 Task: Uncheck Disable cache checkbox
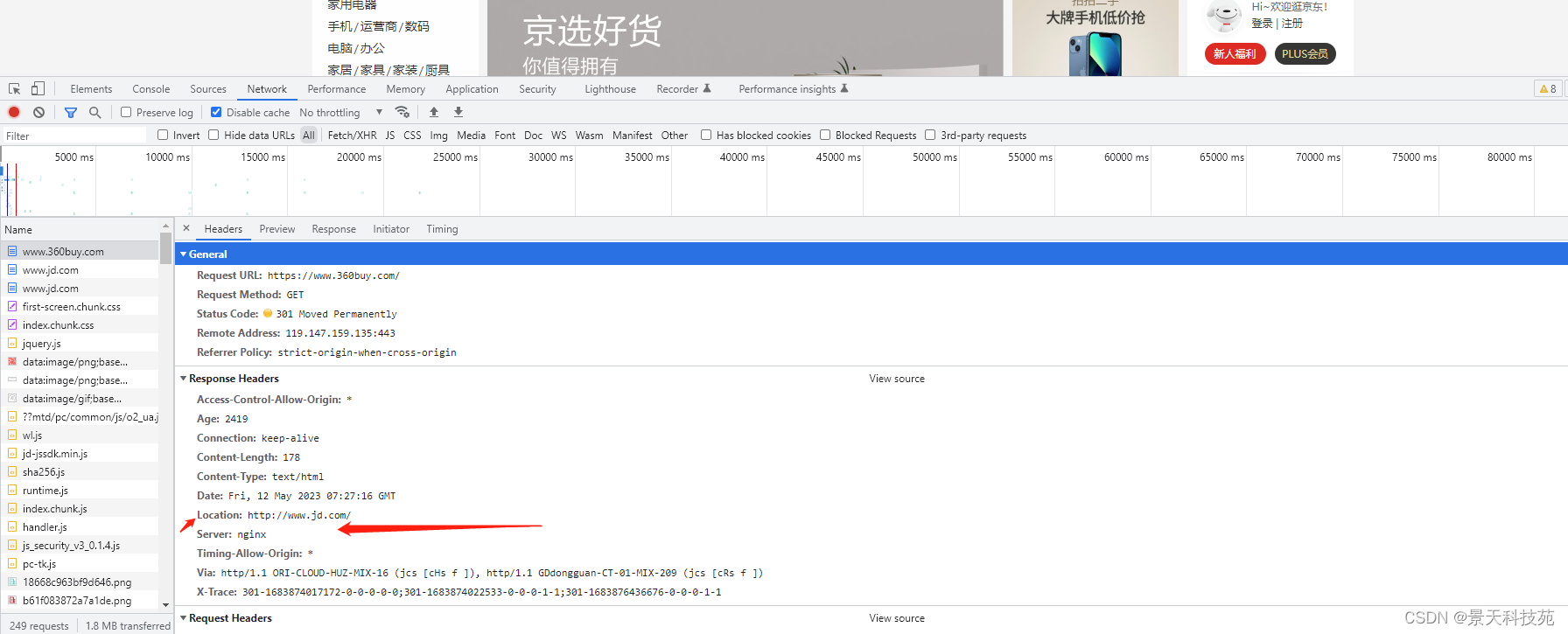pyautogui.click(x=216, y=113)
